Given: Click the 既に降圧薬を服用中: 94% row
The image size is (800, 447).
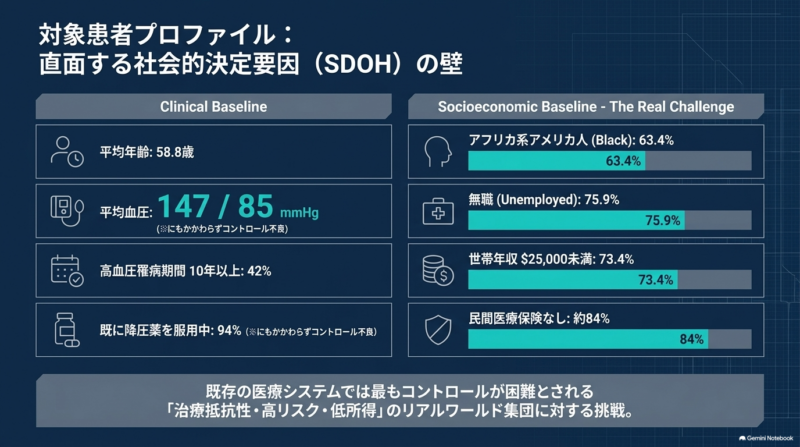Looking at the screenshot, I should coord(214,330).
